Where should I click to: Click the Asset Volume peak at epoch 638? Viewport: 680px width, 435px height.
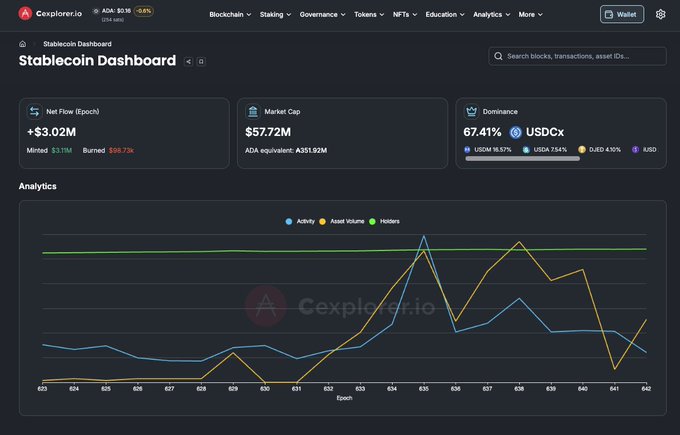coord(519,242)
